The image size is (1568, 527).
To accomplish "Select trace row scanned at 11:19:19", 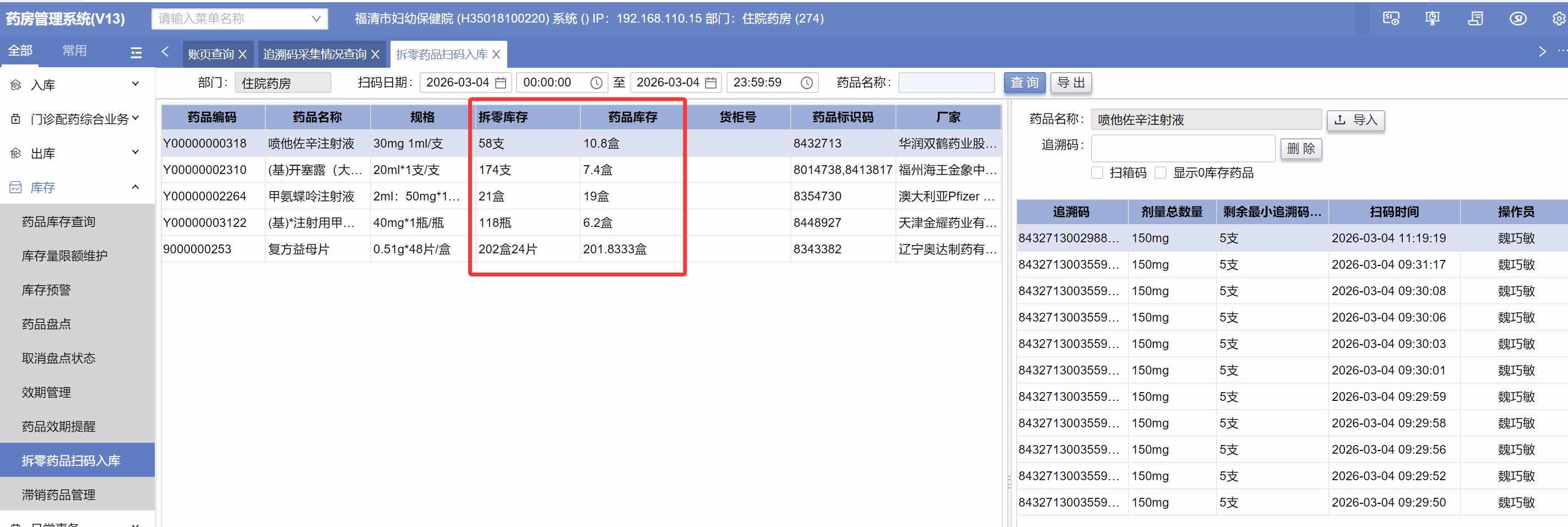I will [1292, 238].
